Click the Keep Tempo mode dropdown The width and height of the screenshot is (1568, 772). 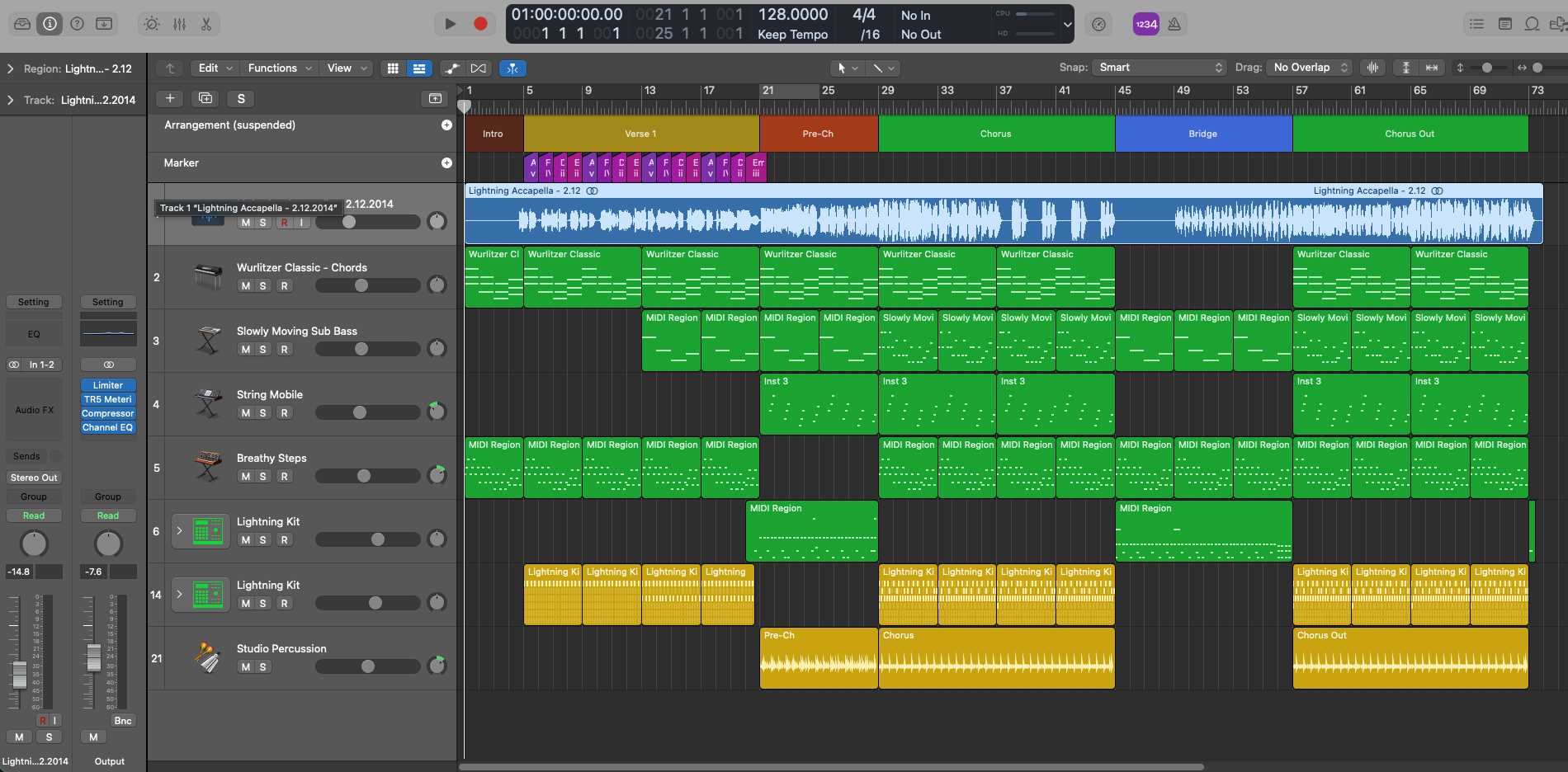pos(792,35)
